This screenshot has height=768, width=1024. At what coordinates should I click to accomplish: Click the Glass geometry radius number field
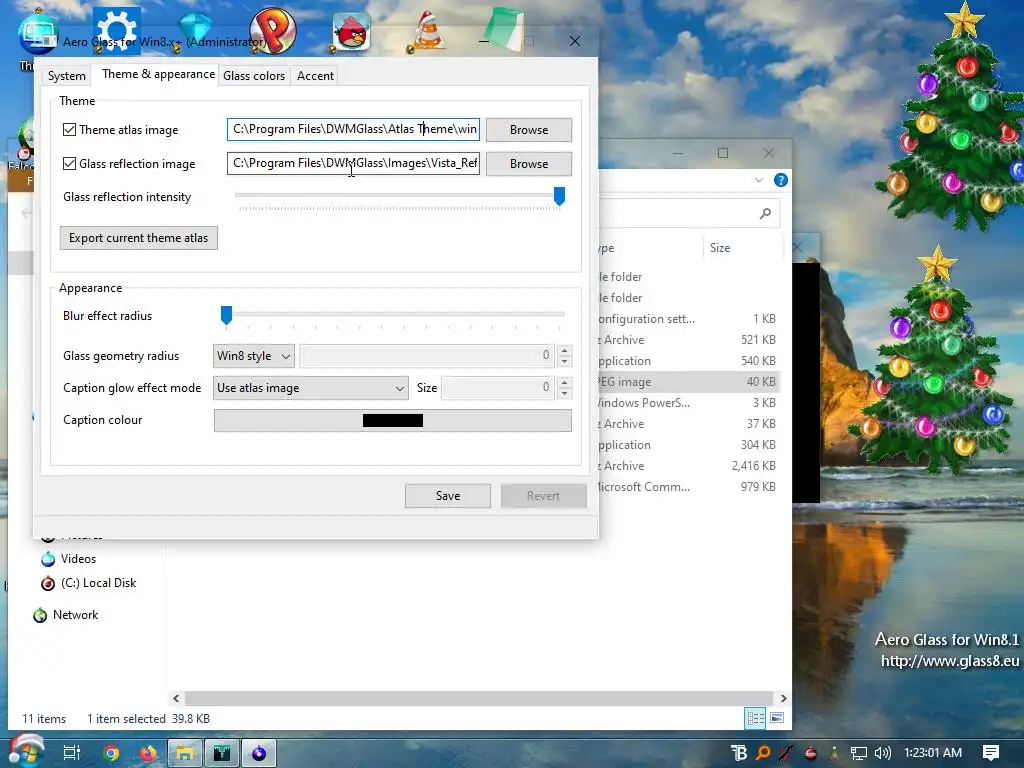click(x=426, y=356)
